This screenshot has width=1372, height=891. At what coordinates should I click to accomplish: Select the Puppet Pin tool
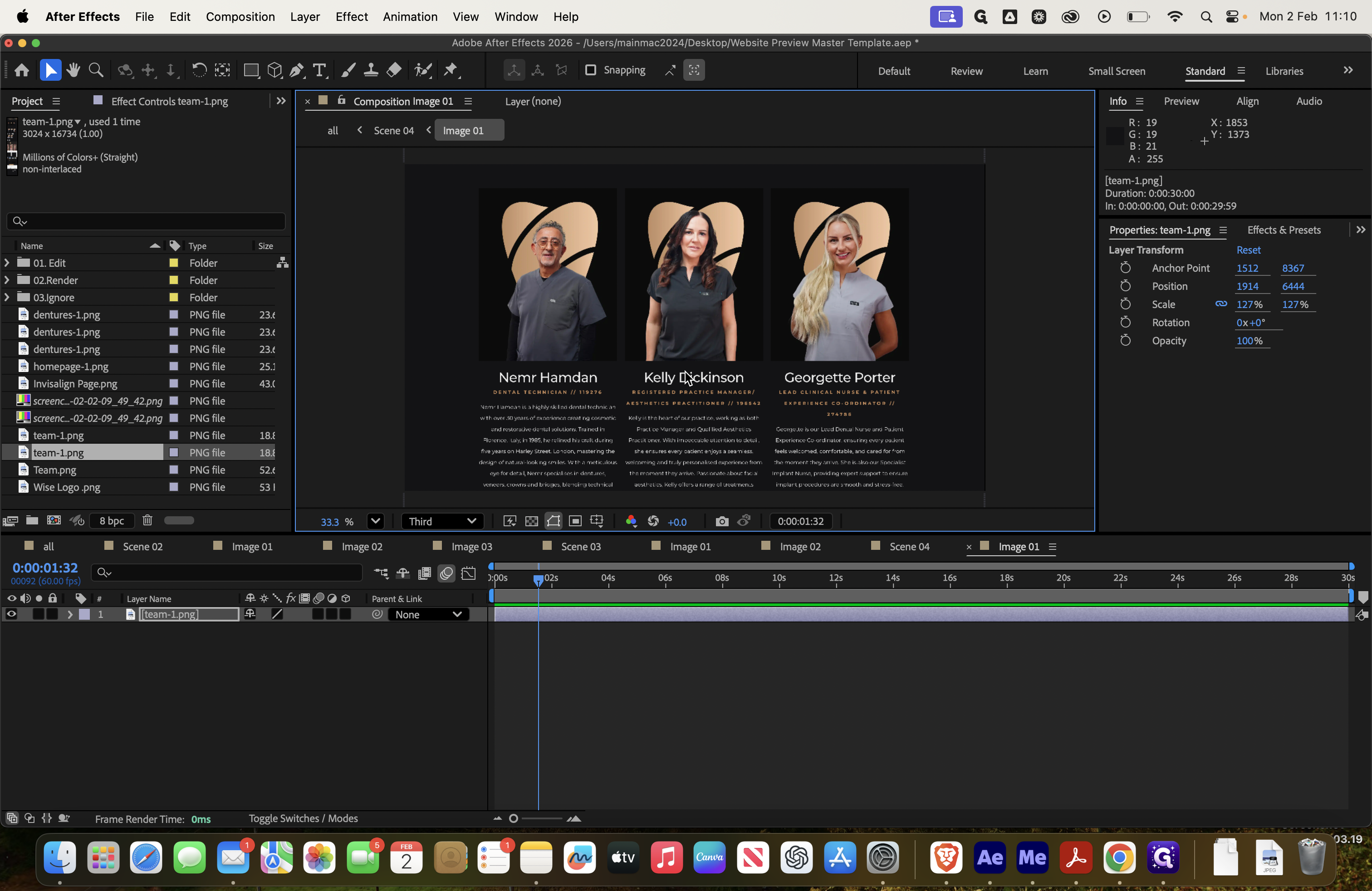pos(451,70)
